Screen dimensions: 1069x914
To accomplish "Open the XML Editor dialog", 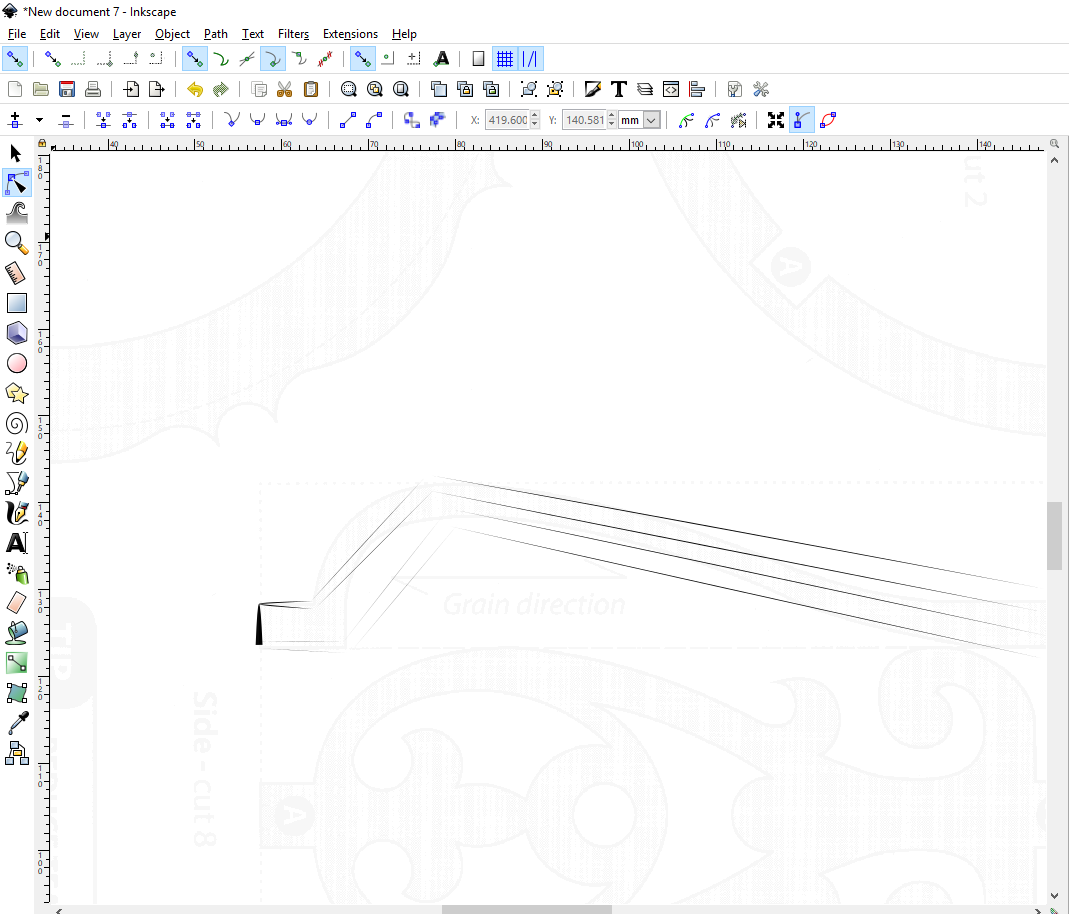I will tap(671, 89).
